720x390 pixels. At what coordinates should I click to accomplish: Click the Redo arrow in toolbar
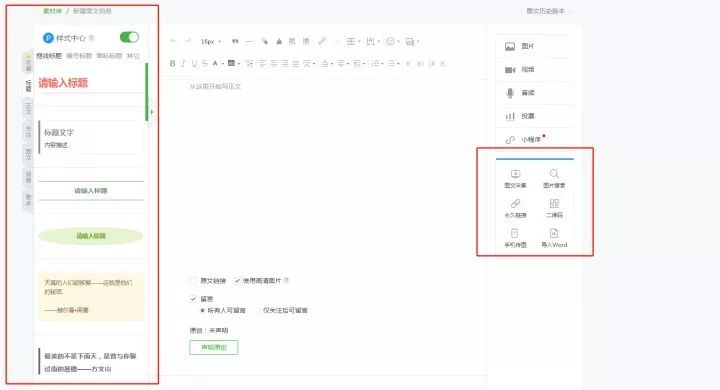click(x=187, y=41)
